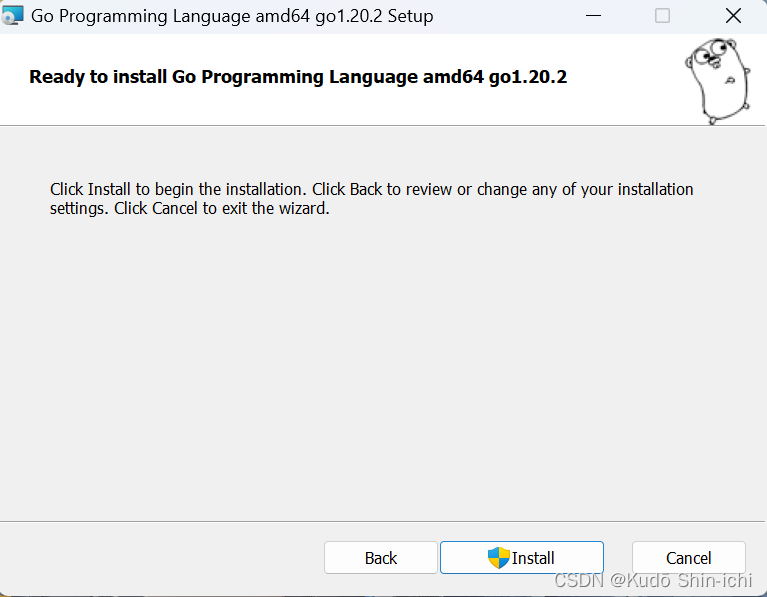The image size is (767, 597).
Task: Cancel the Go installation wizard
Action: click(x=688, y=558)
